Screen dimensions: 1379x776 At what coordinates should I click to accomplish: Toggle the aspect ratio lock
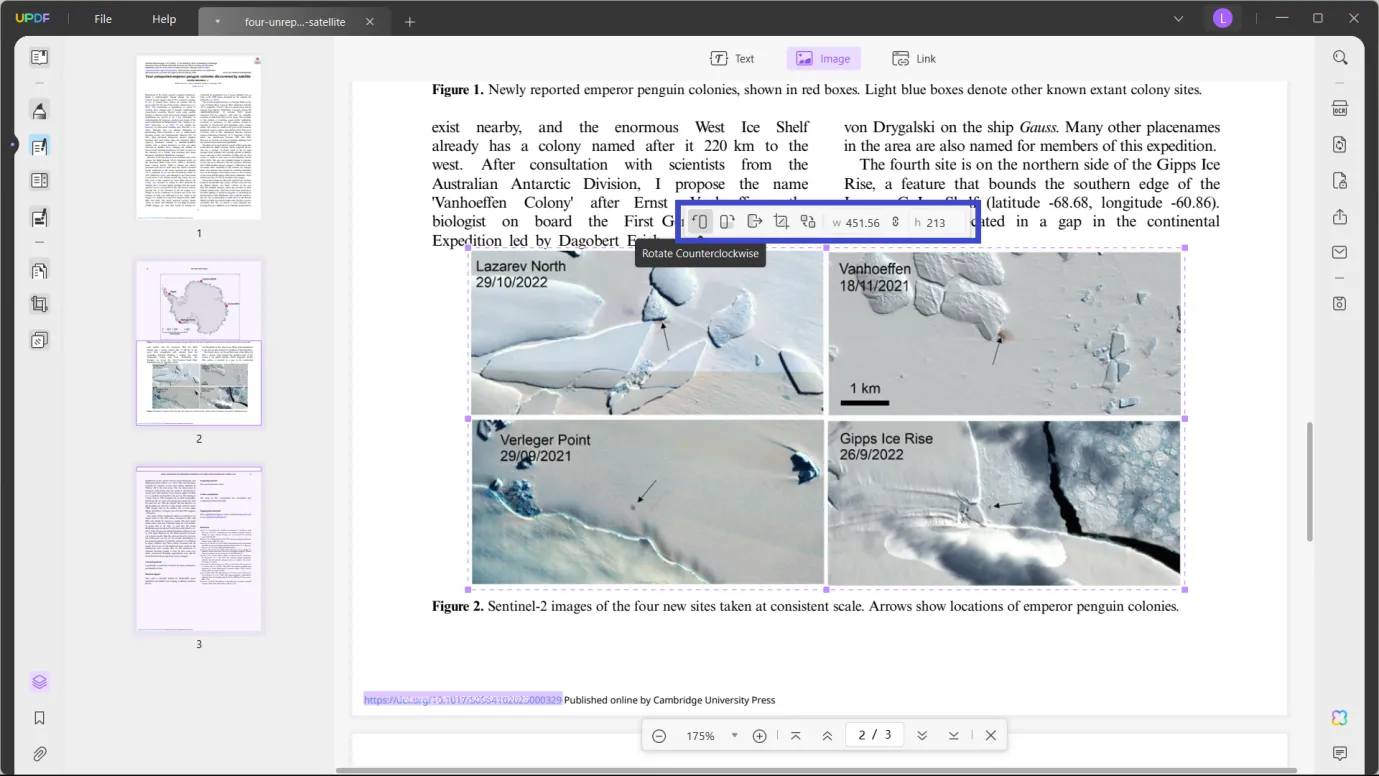click(x=896, y=222)
